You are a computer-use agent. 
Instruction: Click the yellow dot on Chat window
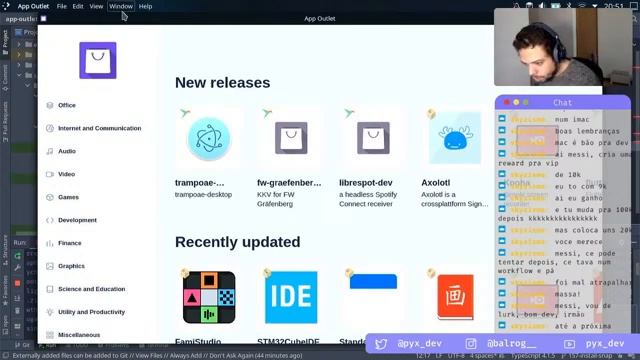pyautogui.click(x=516, y=102)
